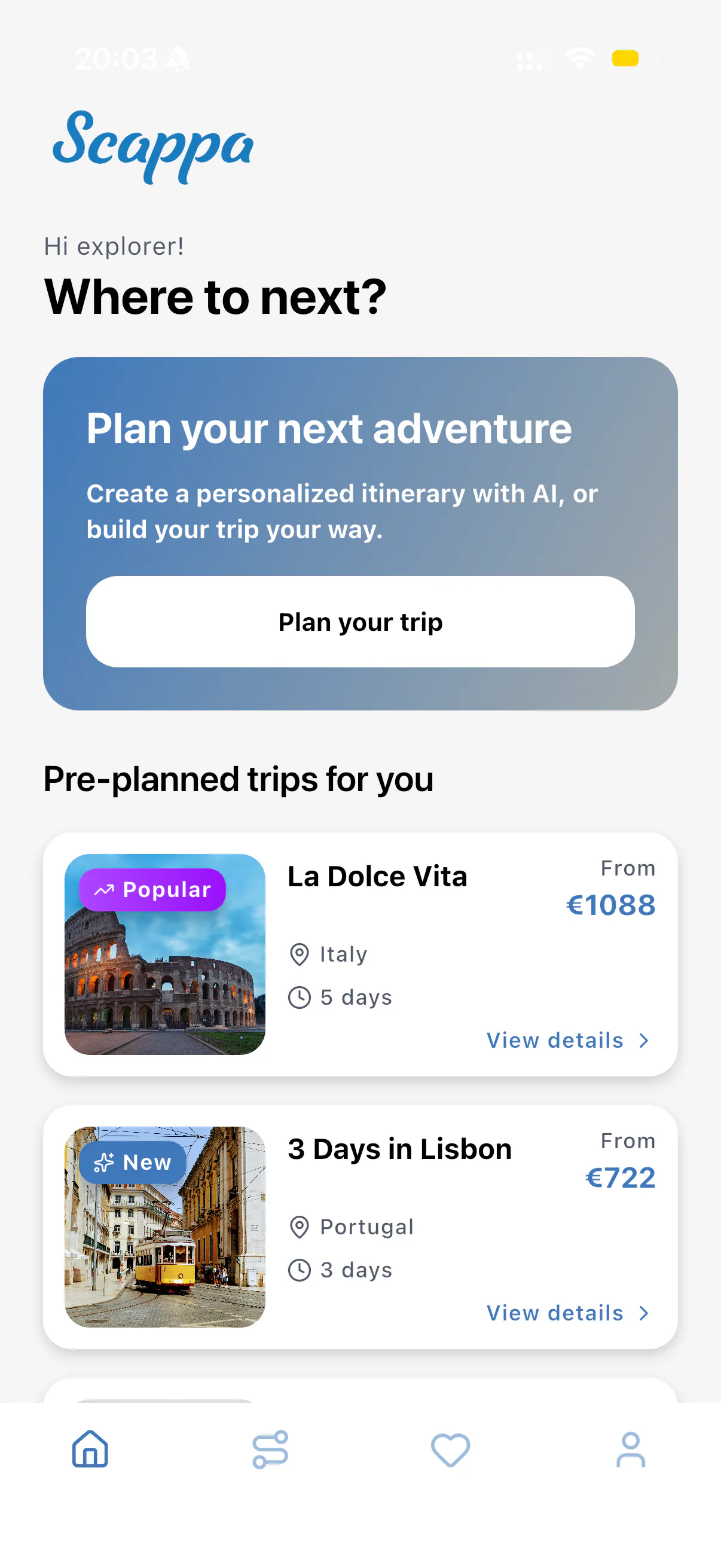This screenshot has height=1568, width=721.
Task: Open the Lisbon tram thumbnail
Action: [165, 1227]
